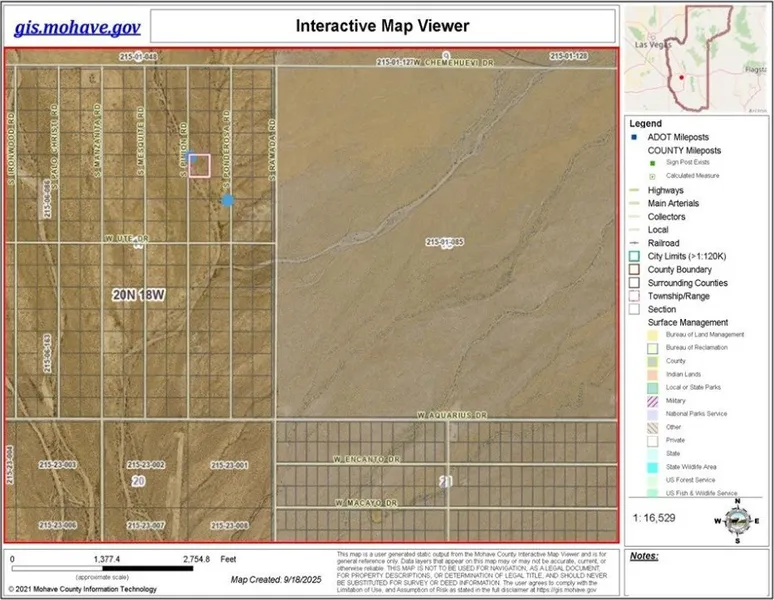774x600 pixels.
Task: Click the State Wildlife Area cyan swatch
Action: [x=652, y=466]
